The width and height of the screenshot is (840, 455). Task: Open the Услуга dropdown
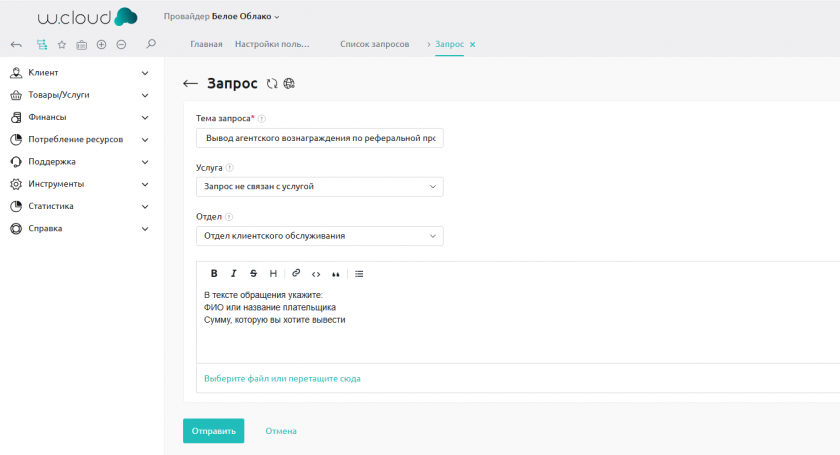[319, 187]
